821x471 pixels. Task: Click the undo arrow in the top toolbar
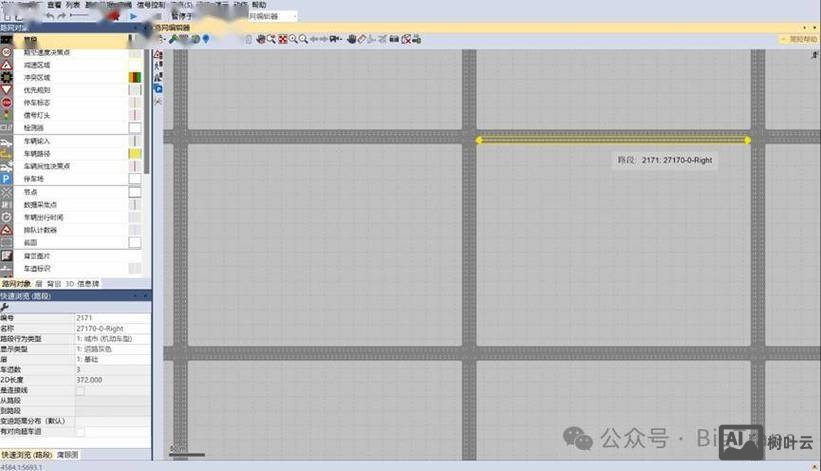(50, 16)
